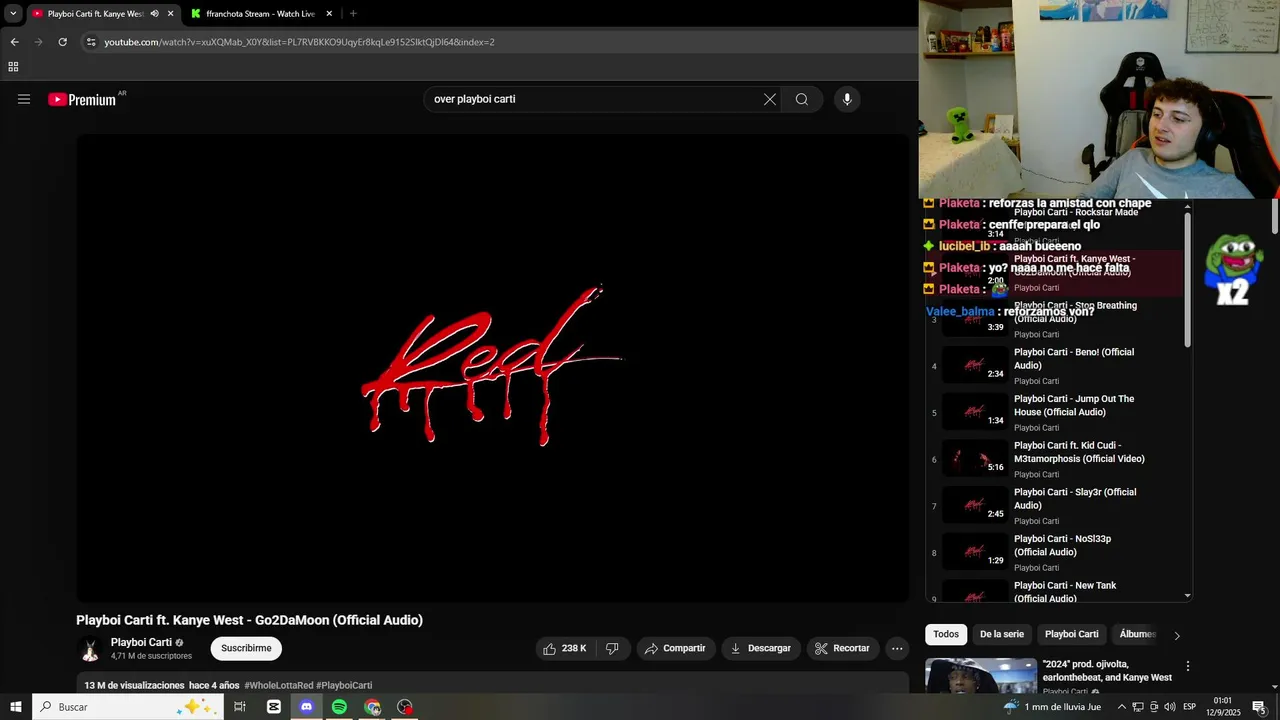This screenshot has width=1280, height=720.
Task: Open Discord from the taskbar
Action: (306, 707)
